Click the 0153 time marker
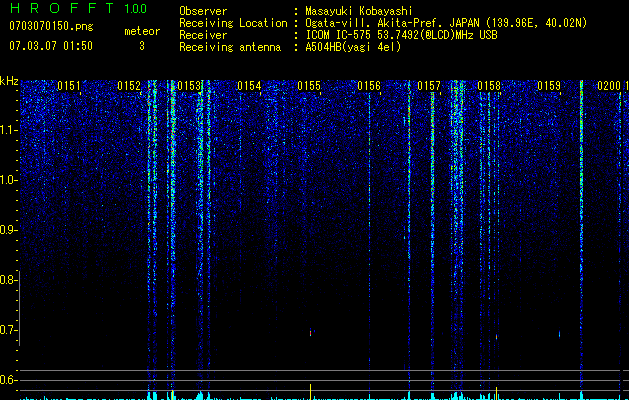Viewport: 629px width, 400px height. [189, 86]
